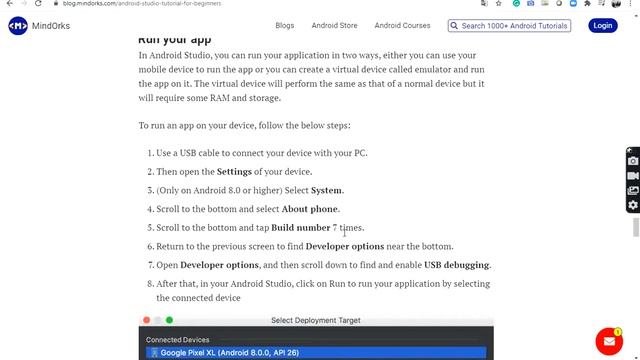
Task: Click the Select Deployment Target title
Action: [x=316, y=320]
